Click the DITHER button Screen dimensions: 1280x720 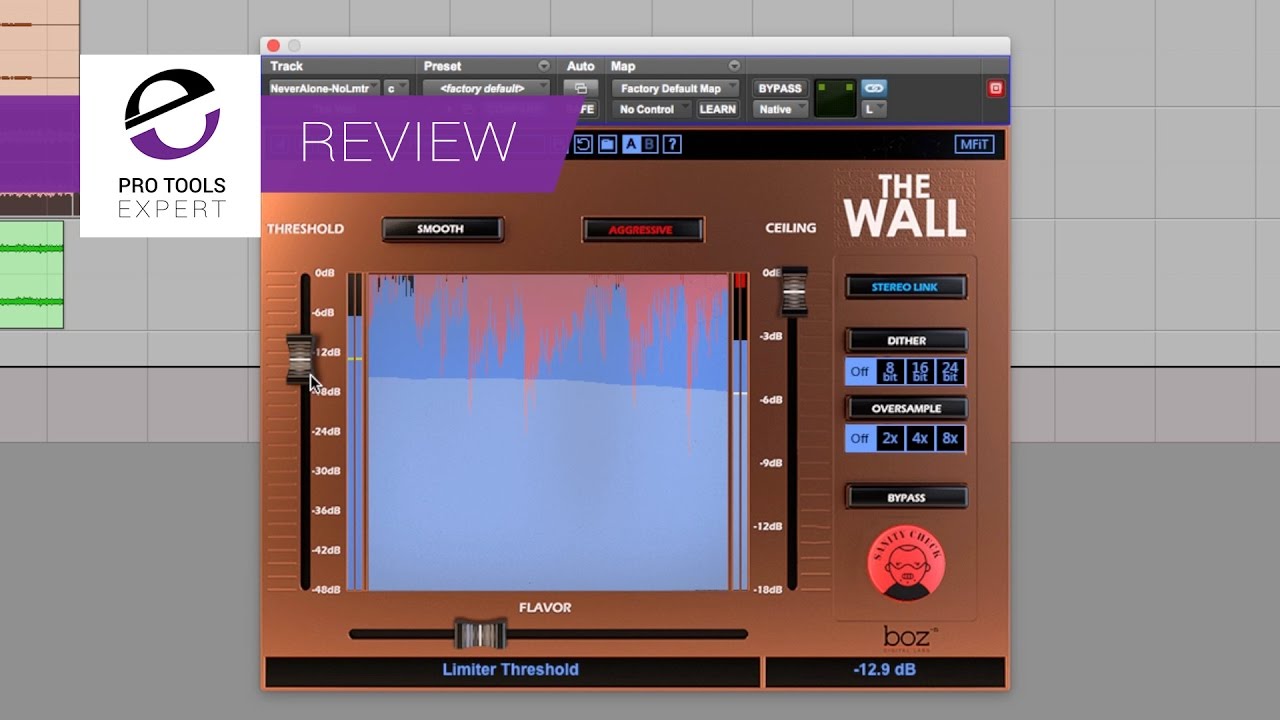[906, 340]
